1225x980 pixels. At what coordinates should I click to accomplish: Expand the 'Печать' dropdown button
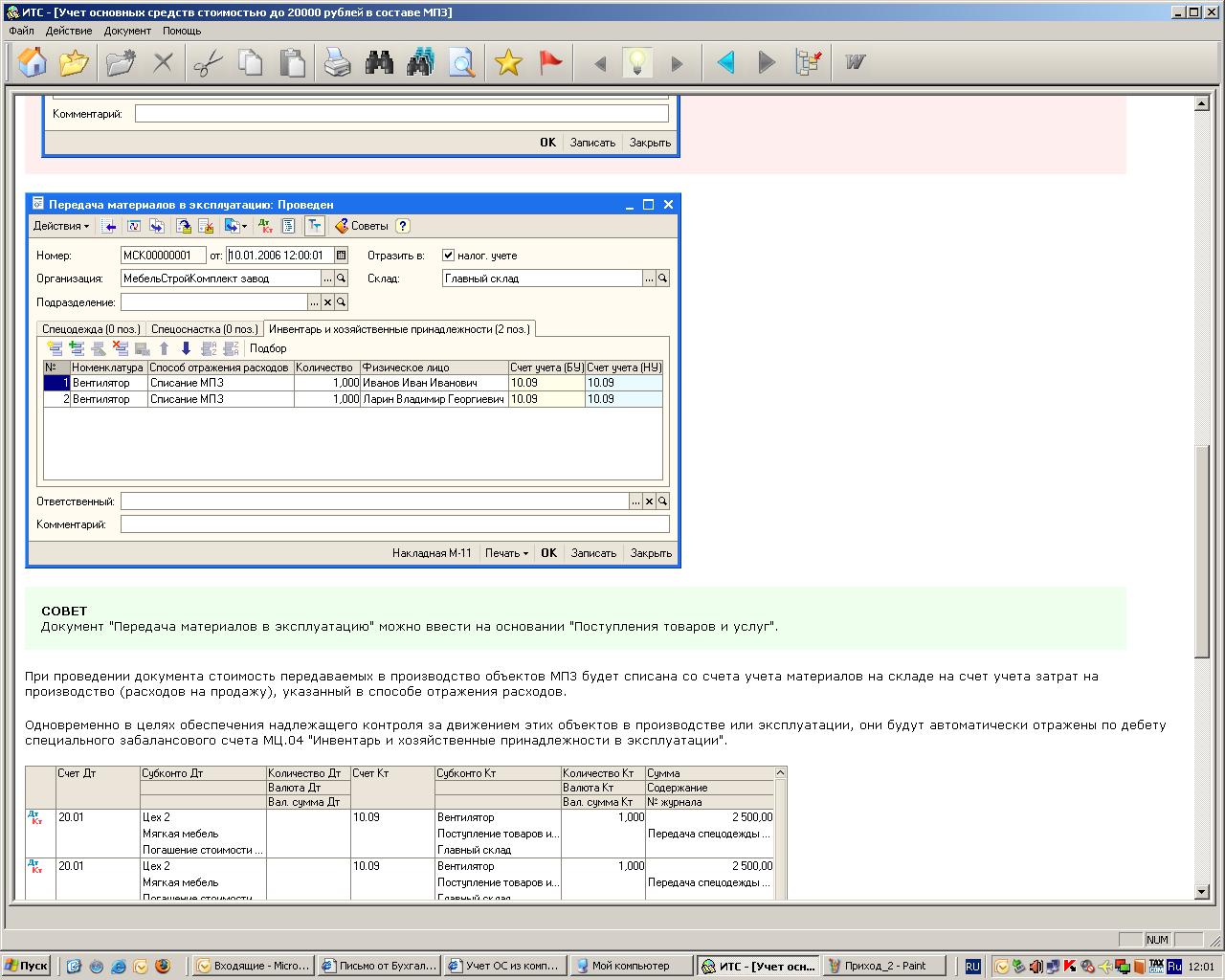[506, 553]
